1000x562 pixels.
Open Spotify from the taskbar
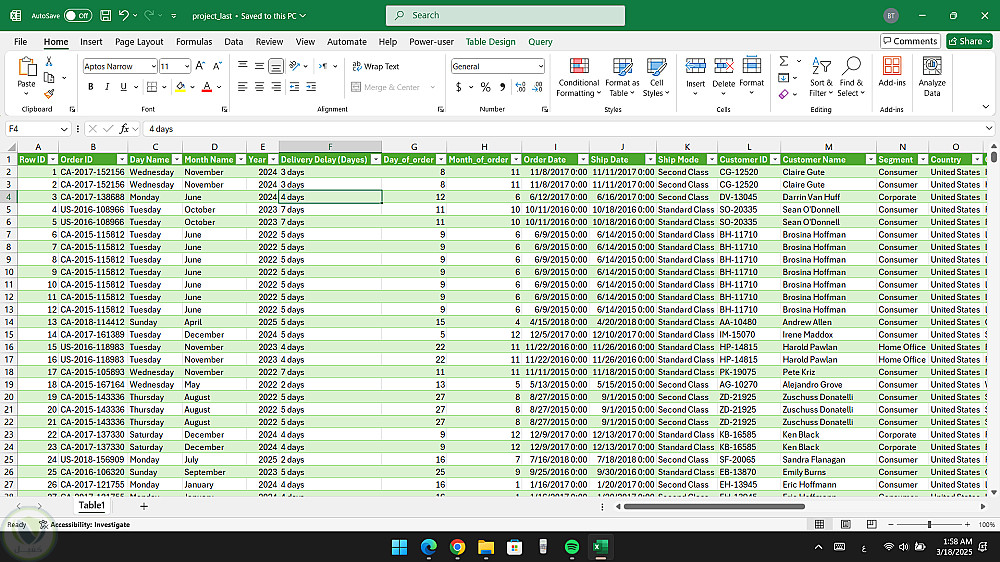[572, 547]
